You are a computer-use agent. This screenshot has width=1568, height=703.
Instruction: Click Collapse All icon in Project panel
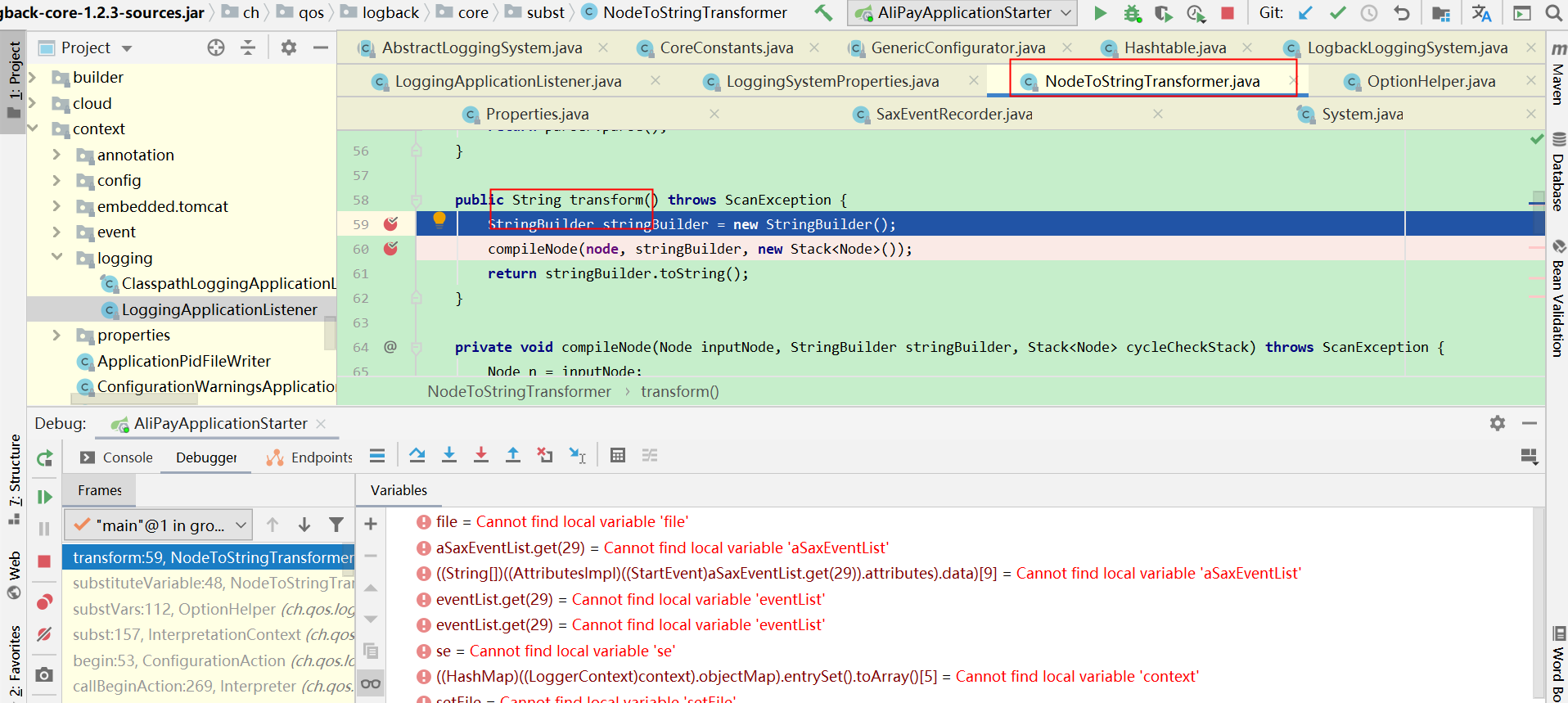click(248, 47)
